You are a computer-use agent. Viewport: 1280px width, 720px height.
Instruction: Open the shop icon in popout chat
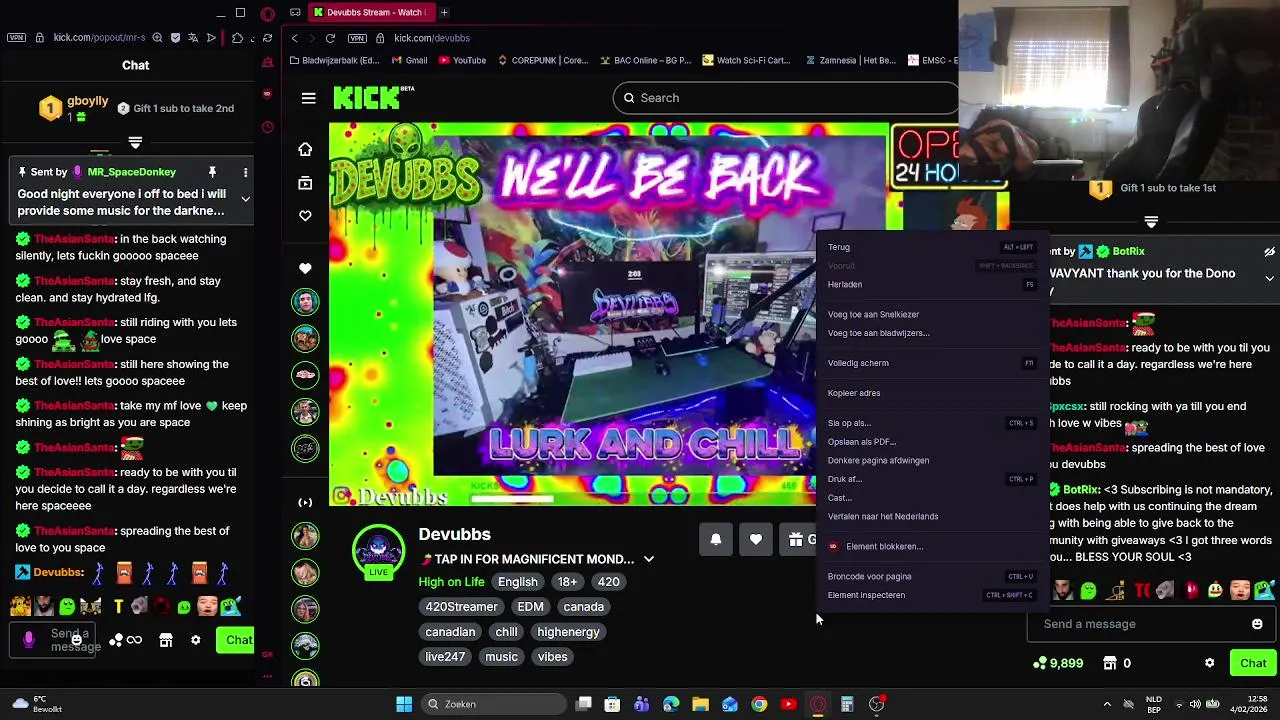[166, 640]
